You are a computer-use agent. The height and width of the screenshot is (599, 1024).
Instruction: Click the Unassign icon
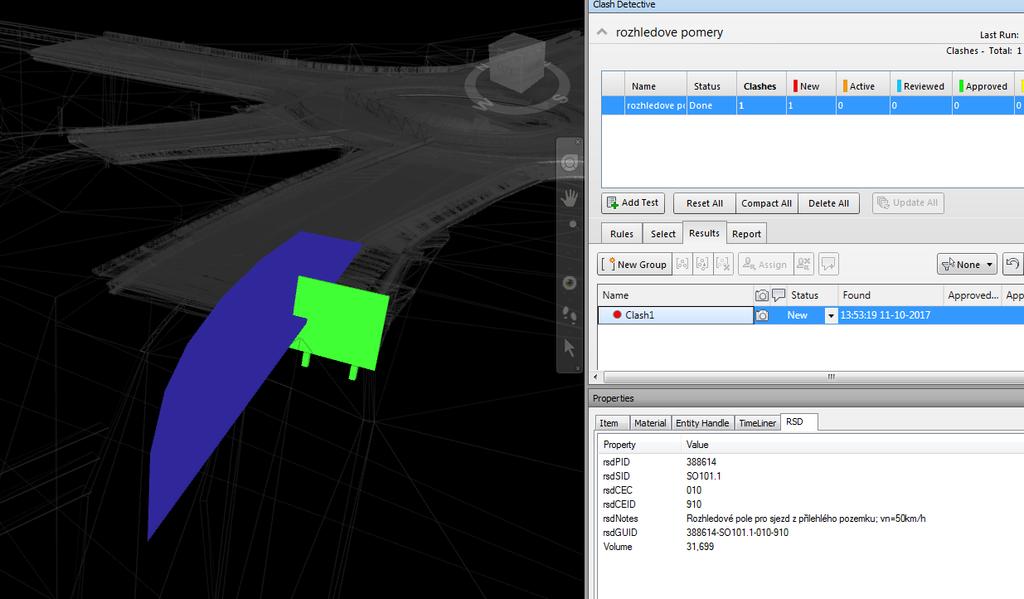point(804,264)
